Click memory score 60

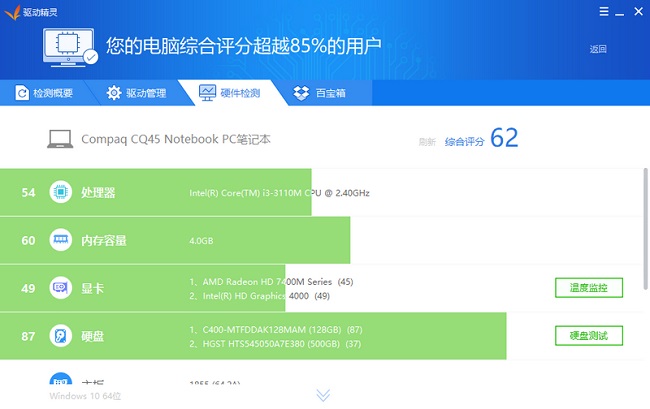[28, 241]
